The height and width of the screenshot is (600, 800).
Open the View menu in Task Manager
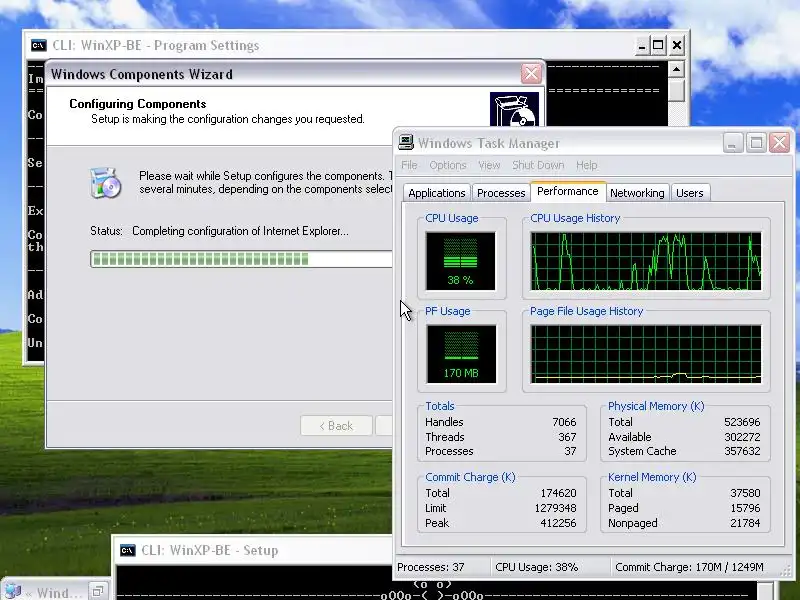point(489,165)
